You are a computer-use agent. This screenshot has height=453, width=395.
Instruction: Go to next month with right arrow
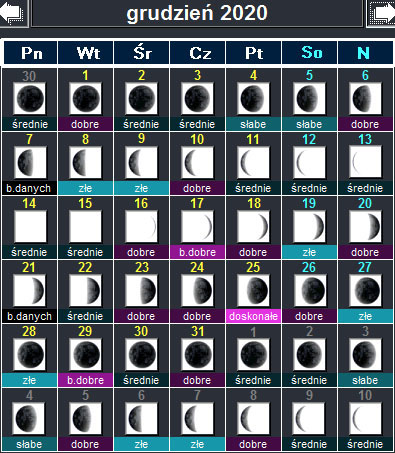pos(381,13)
